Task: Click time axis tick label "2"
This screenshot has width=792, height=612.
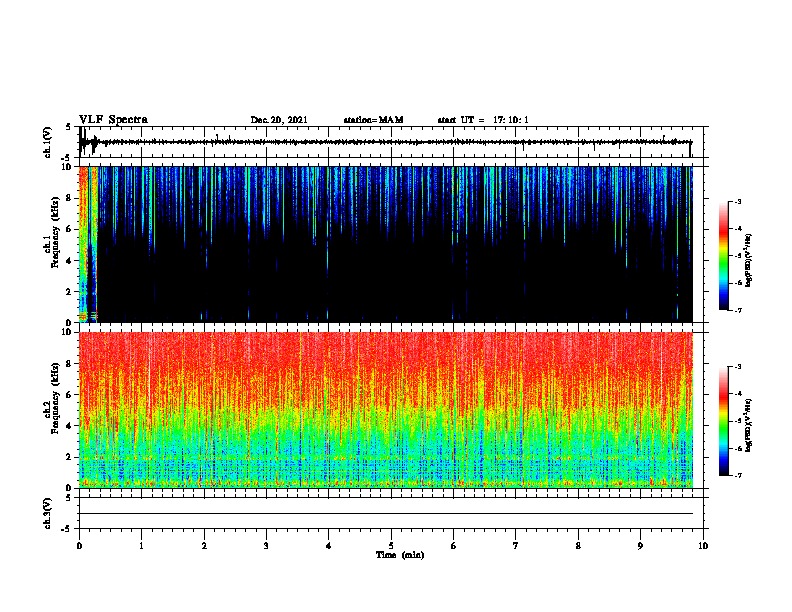Action: [204, 546]
